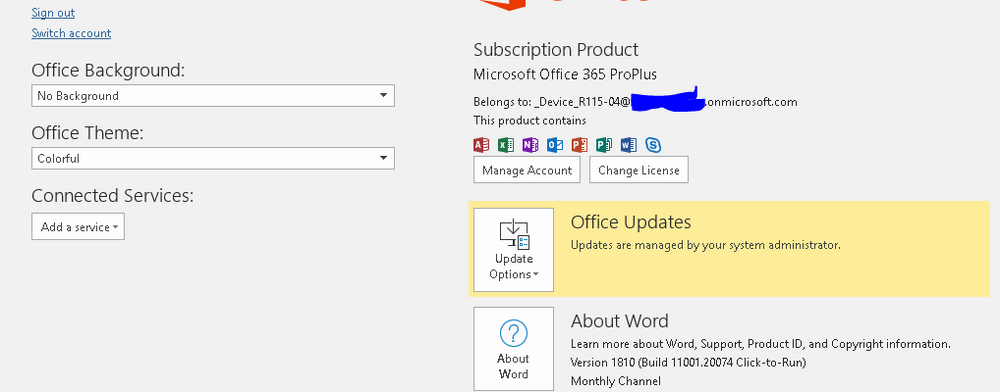Viewport: 1000px width, 392px height.
Task: Click the Office Updates heading
Action: pyautogui.click(x=631, y=222)
